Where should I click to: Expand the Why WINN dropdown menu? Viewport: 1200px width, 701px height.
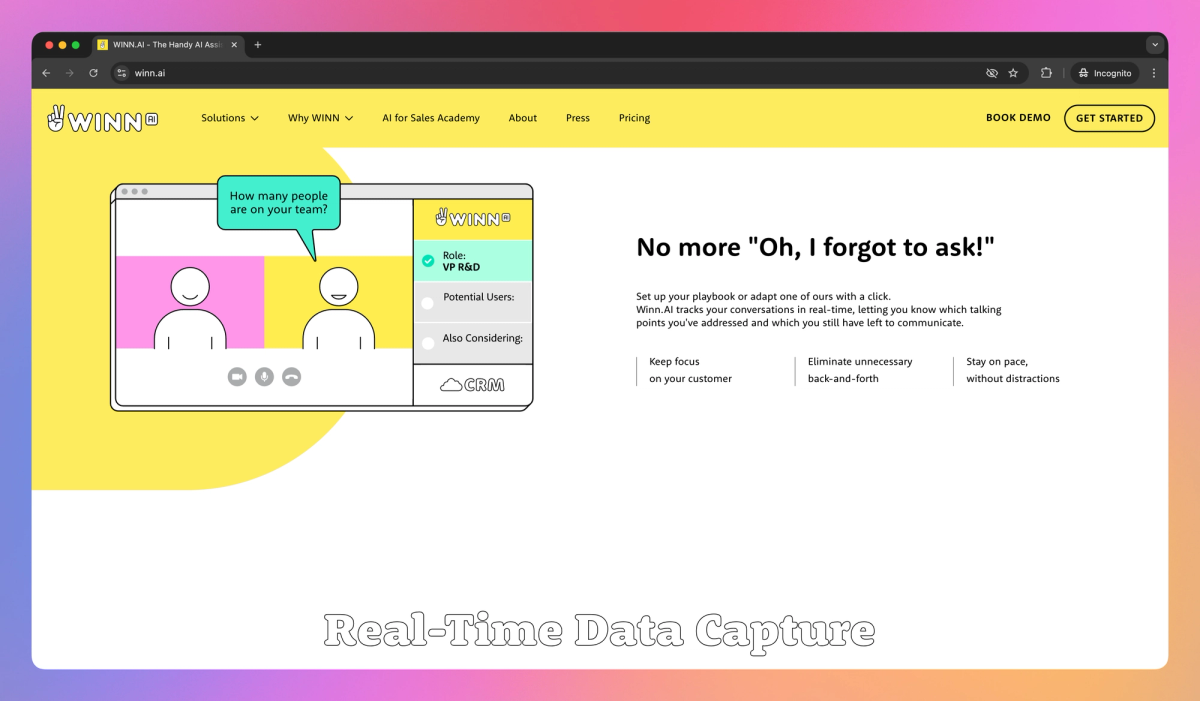[321, 118]
